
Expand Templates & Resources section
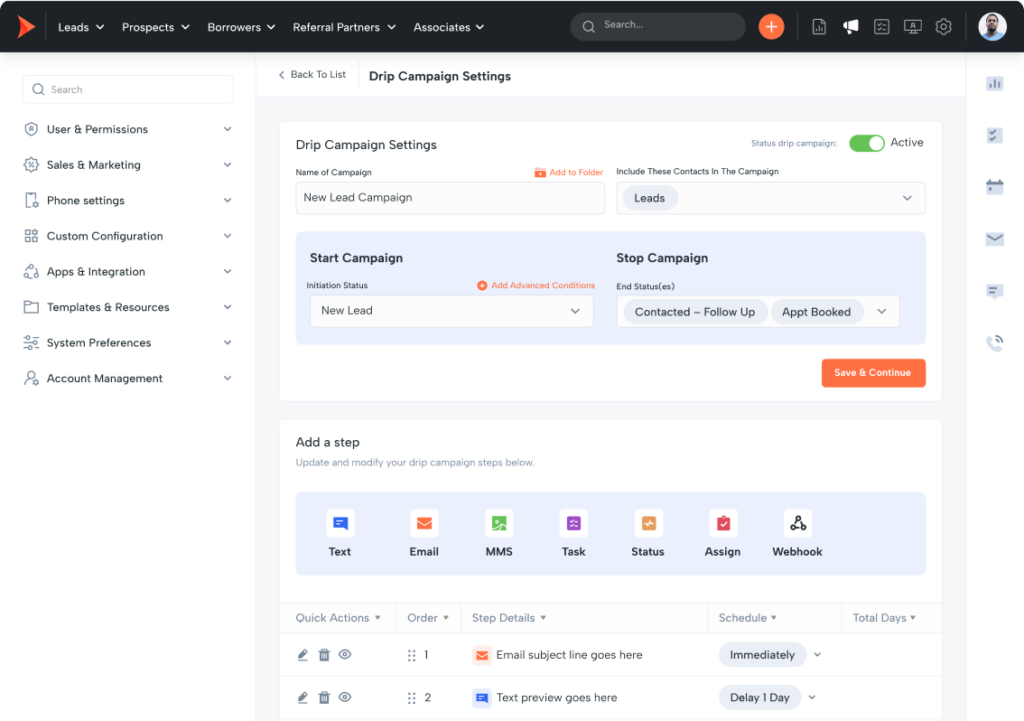pyautogui.click(x=127, y=307)
